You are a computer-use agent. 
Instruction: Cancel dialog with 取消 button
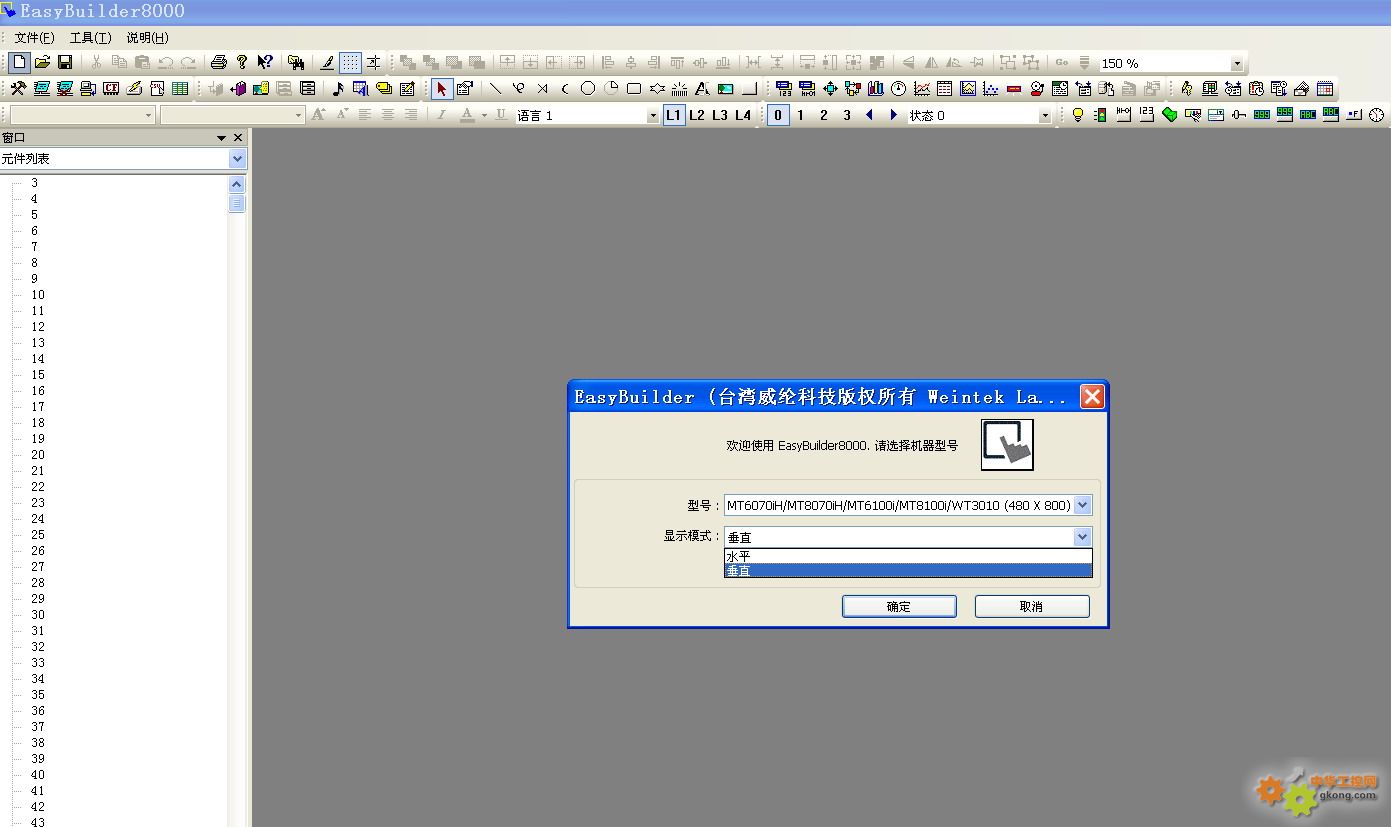coord(1032,606)
